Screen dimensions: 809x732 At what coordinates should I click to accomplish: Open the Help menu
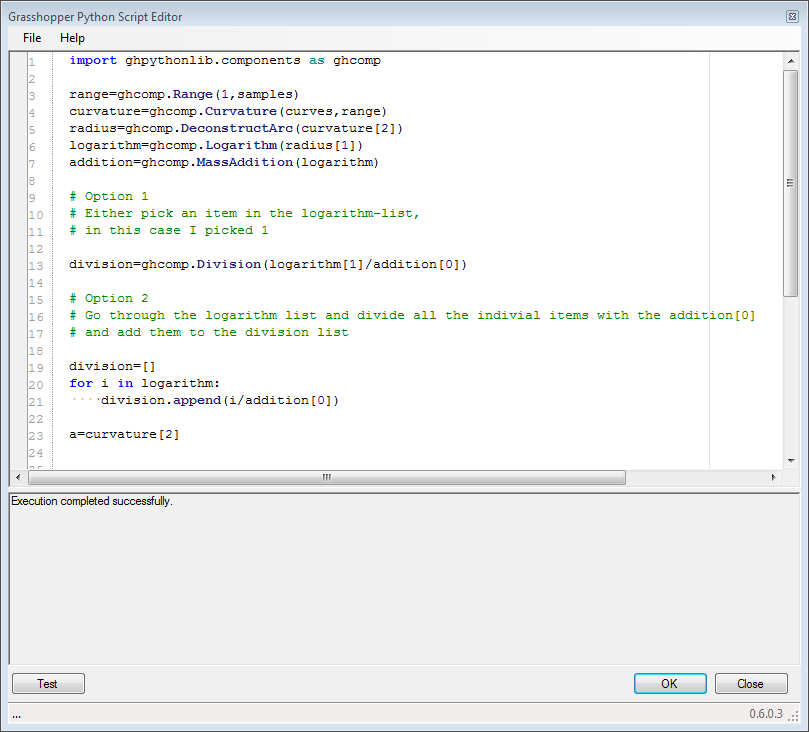click(72, 38)
